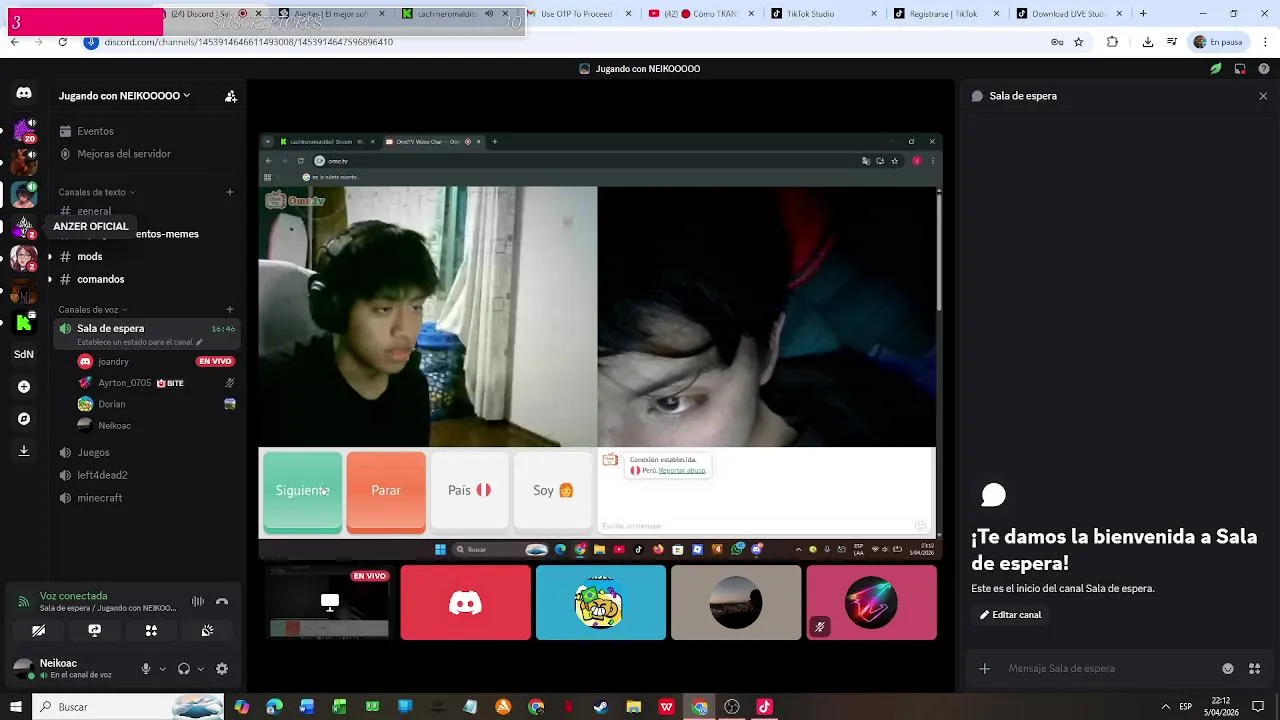Open apps icon in chat box
Viewport: 1280px width, 720px height.
click(x=1255, y=669)
